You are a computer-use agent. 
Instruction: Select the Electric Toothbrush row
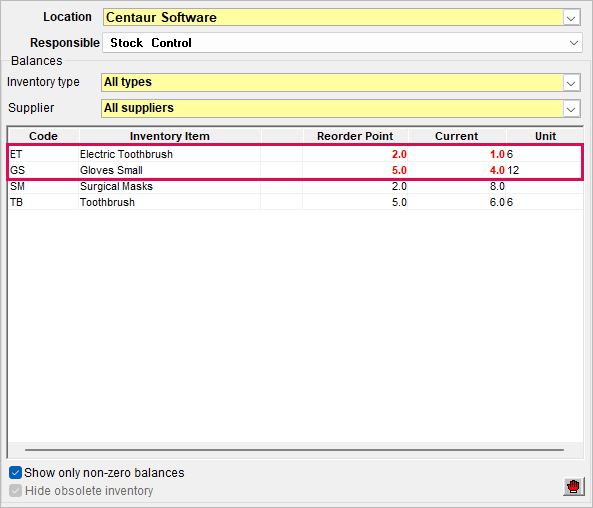[295, 154]
